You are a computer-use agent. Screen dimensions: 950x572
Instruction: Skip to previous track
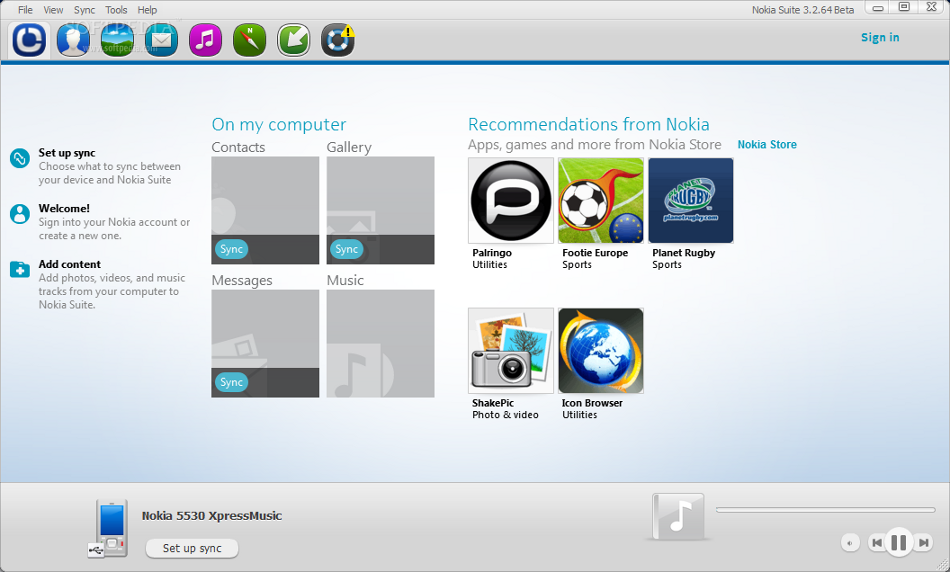pos(877,543)
